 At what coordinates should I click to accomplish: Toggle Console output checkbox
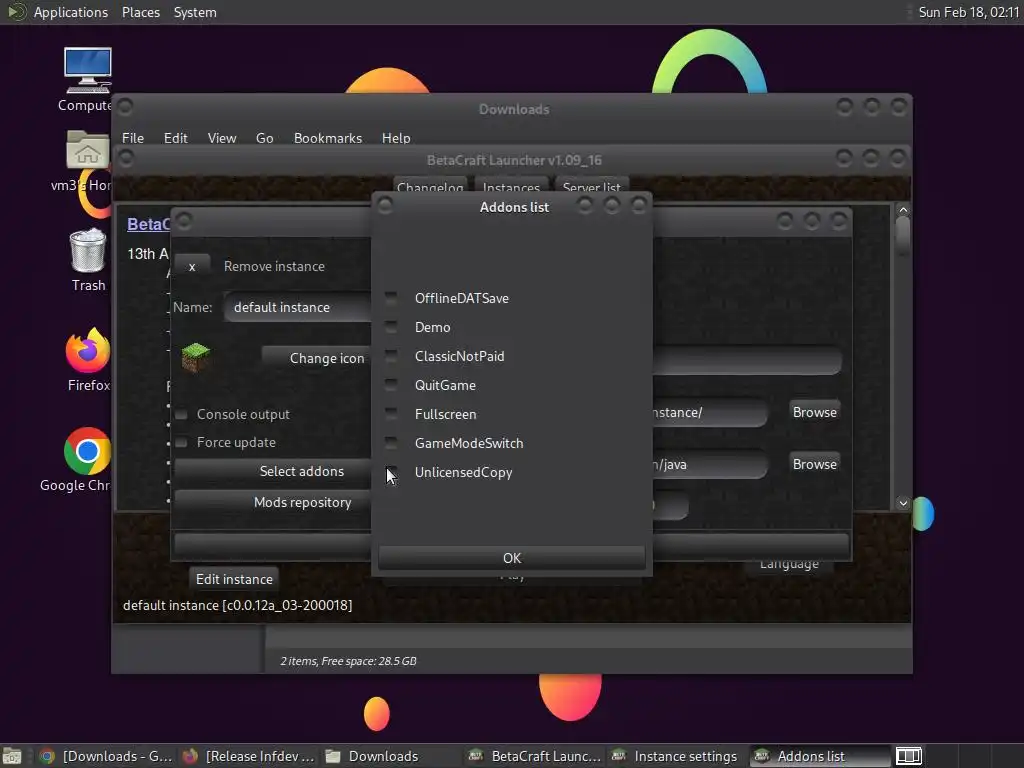point(182,415)
